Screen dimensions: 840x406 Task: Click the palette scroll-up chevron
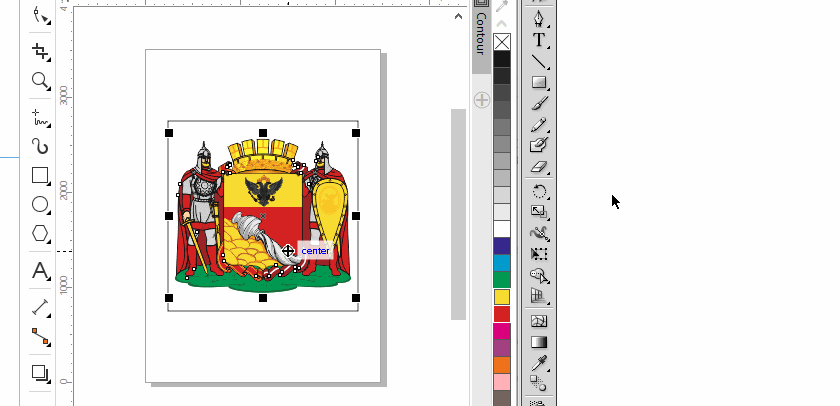coord(501,24)
